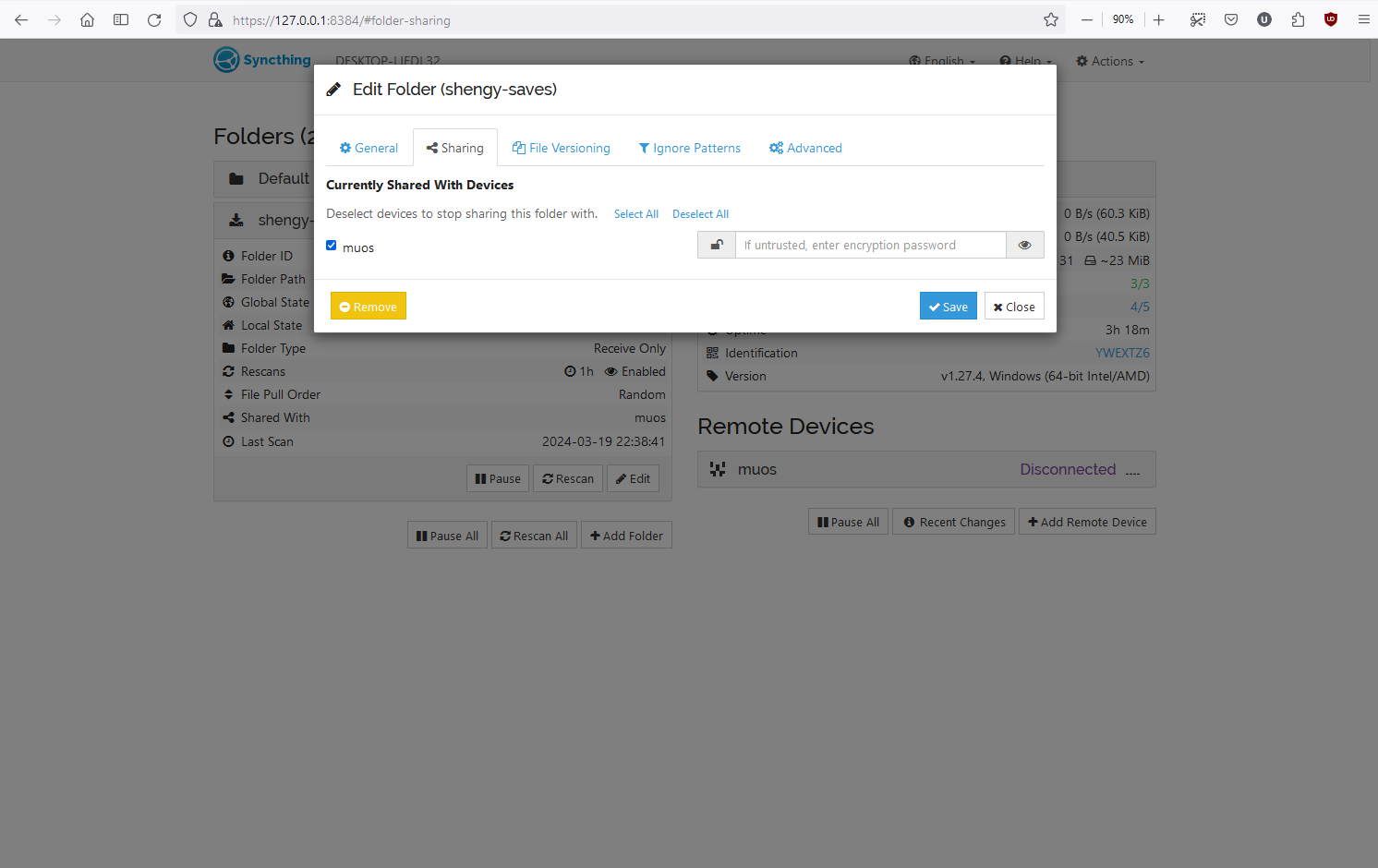
Task: Click the Rescan All button
Action: [x=534, y=536]
